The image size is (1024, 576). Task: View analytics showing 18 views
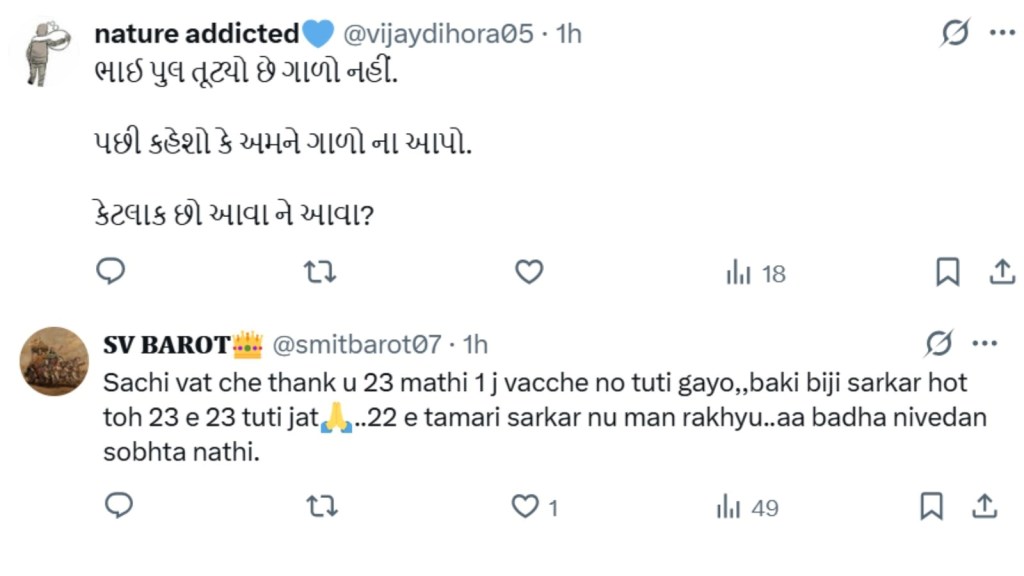(755, 273)
